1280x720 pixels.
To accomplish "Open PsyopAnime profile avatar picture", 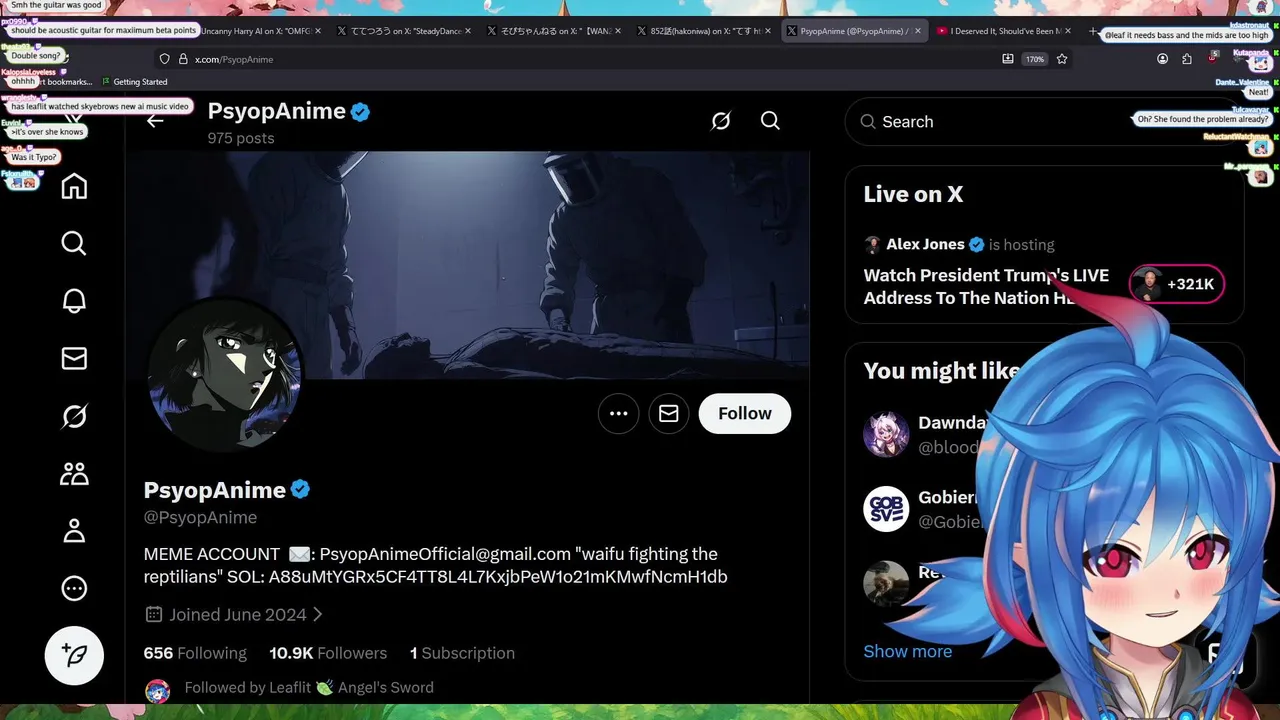I will click(224, 376).
